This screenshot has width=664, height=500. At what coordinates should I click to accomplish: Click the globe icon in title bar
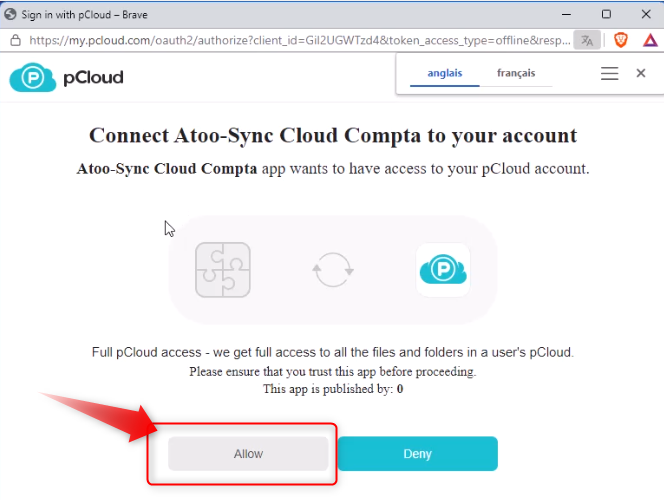pos(10,14)
